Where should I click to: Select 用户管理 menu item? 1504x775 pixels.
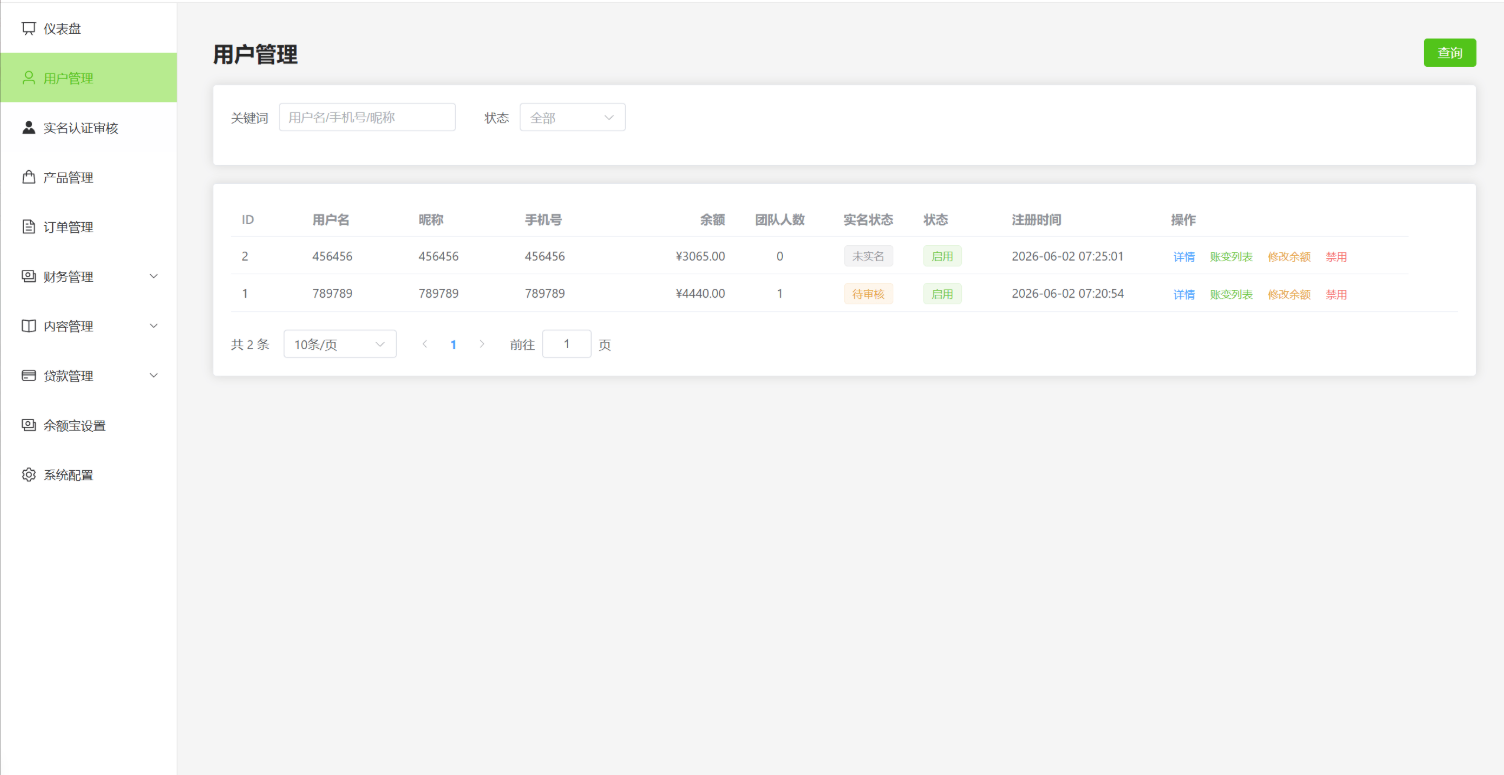(89, 78)
